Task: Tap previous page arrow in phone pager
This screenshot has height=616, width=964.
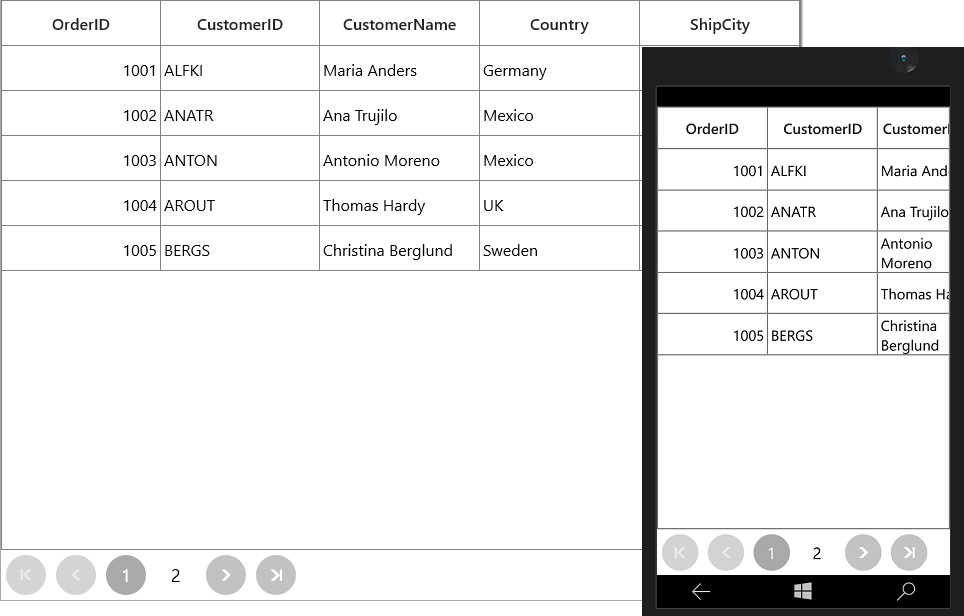Action: [726, 553]
